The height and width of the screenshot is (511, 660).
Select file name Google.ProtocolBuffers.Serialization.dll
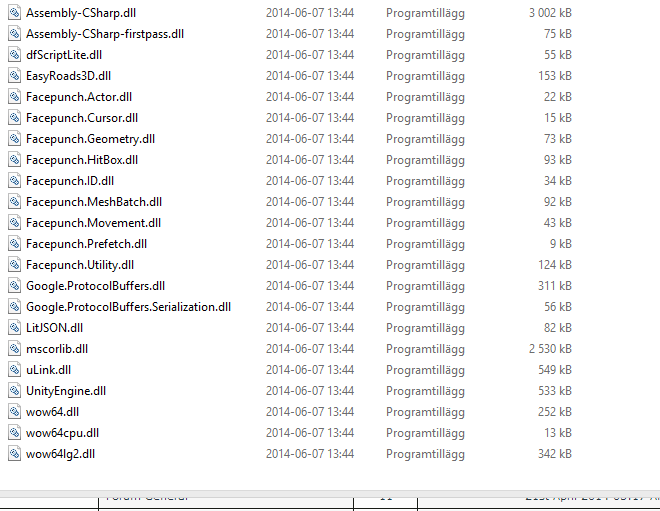coord(128,307)
